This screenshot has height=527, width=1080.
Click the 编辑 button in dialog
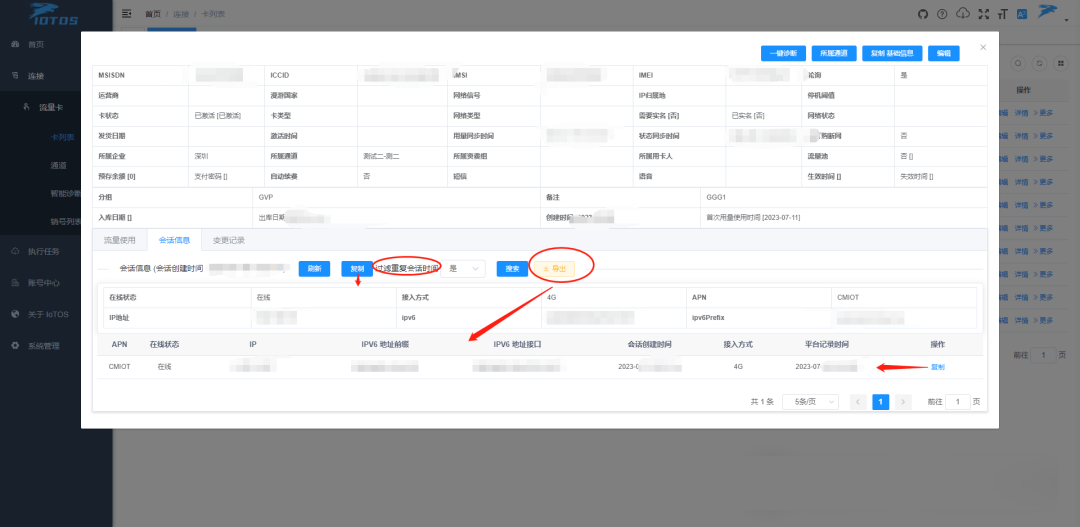click(944, 53)
